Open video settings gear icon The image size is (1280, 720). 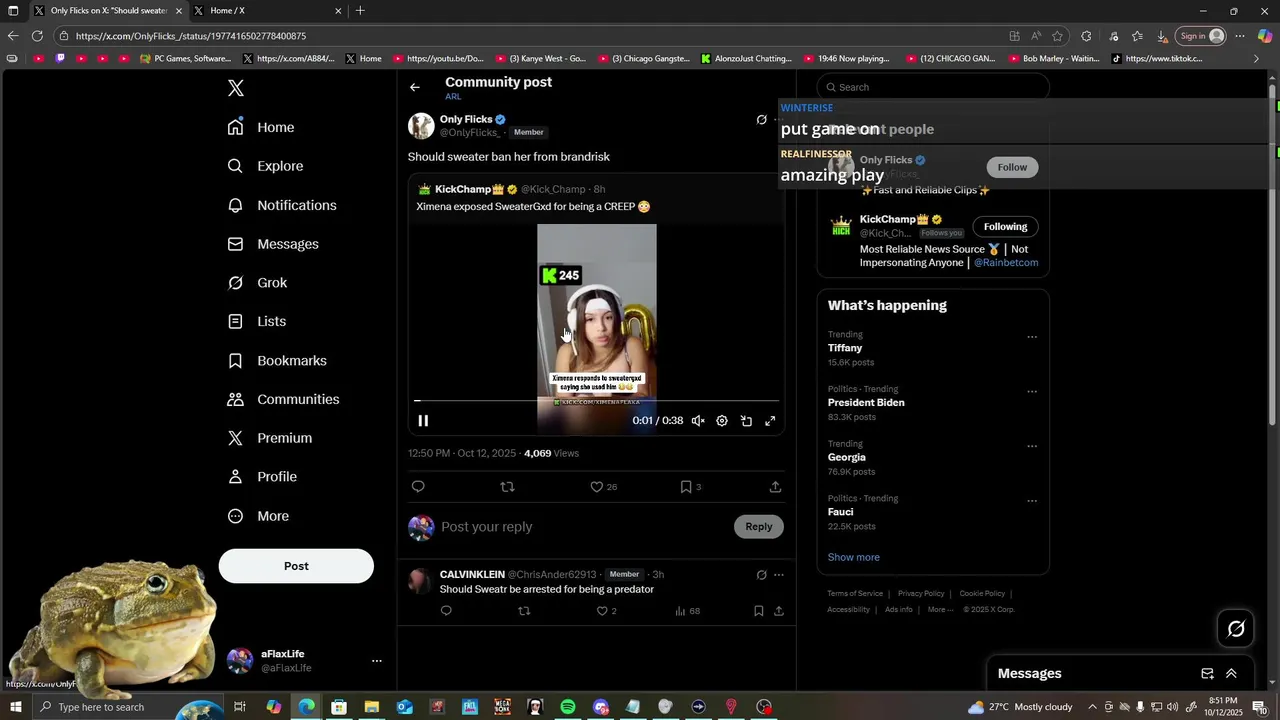coord(722,421)
